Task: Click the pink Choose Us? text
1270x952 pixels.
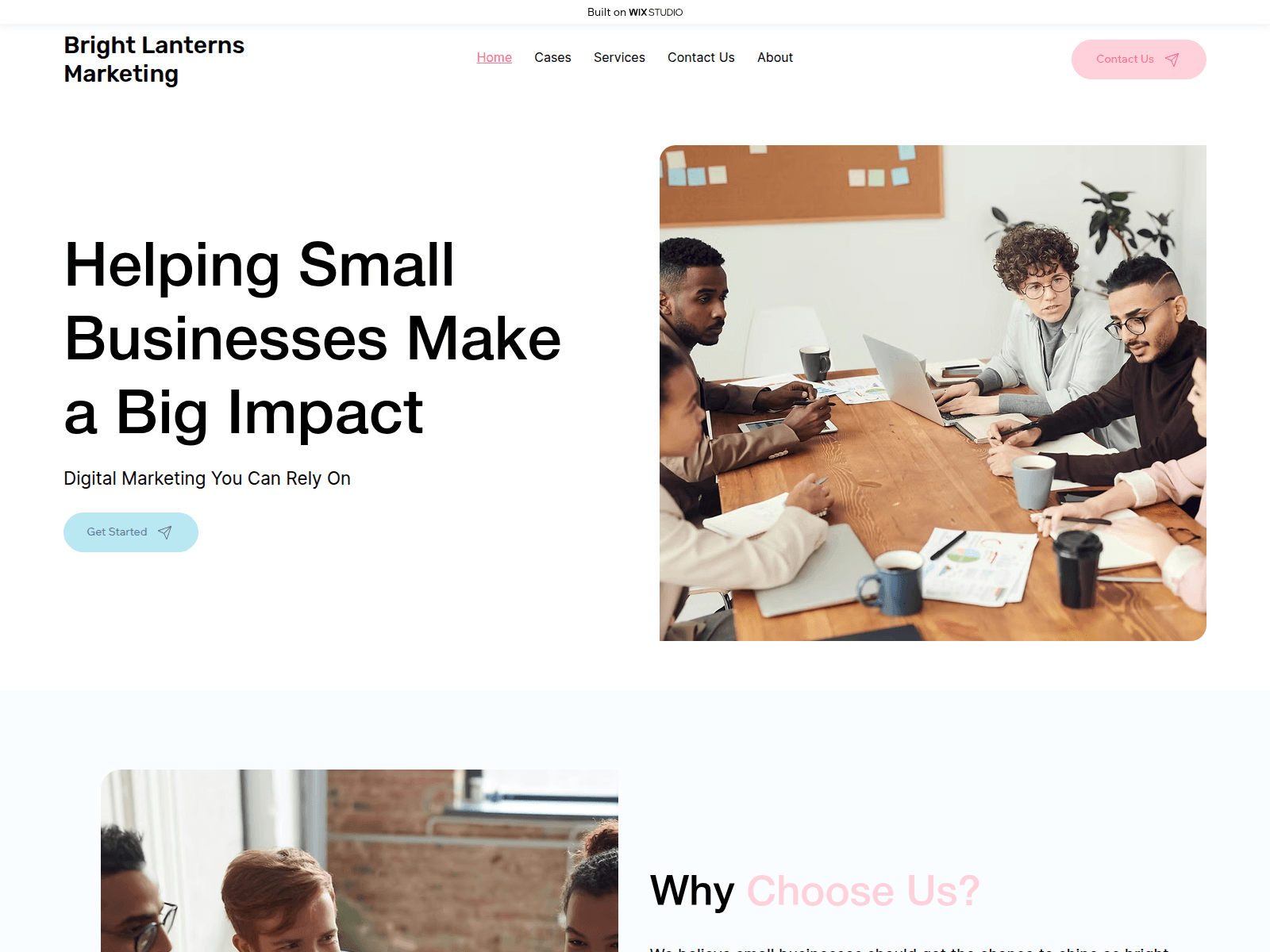Action: tap(864, 891)
